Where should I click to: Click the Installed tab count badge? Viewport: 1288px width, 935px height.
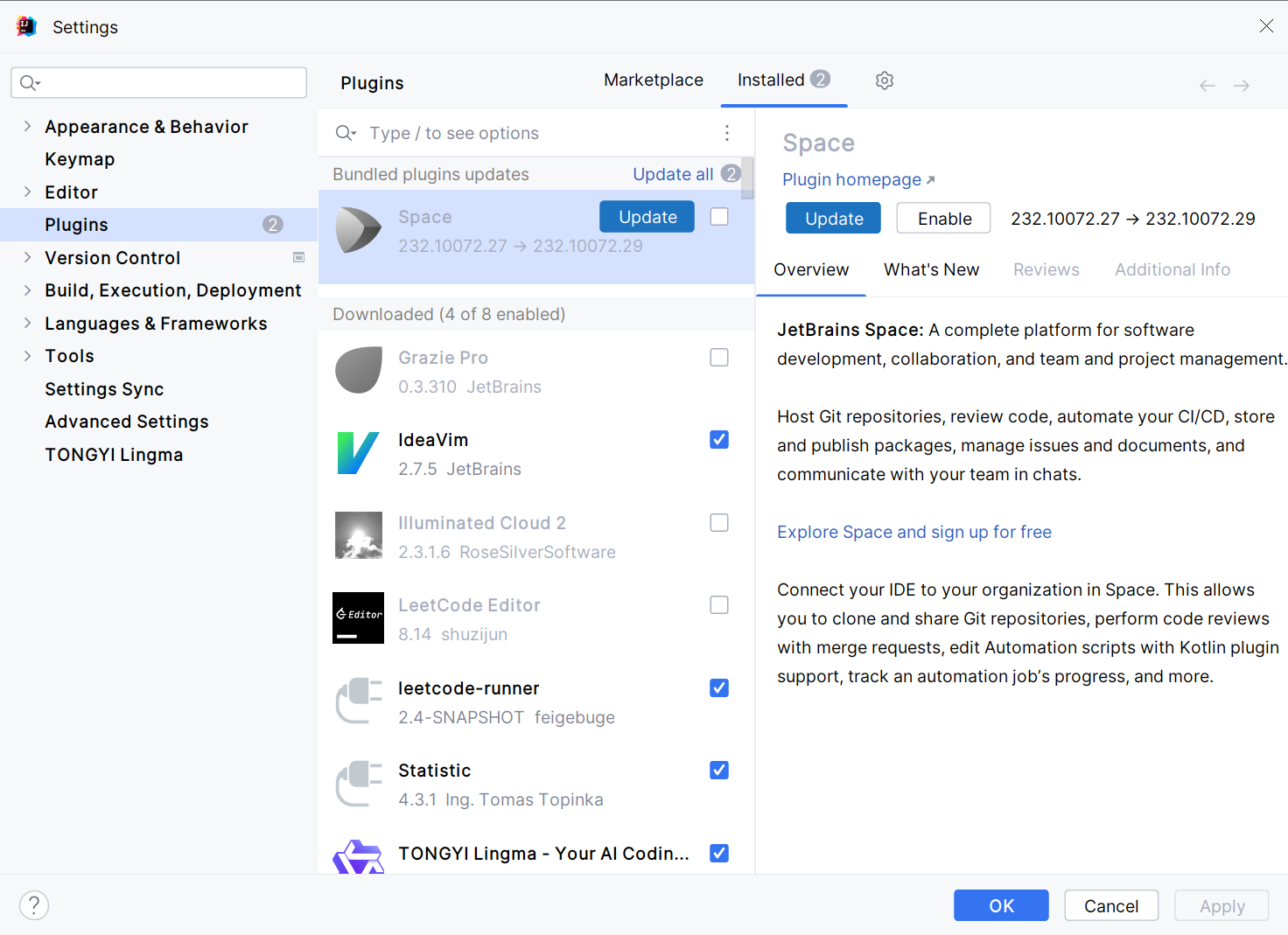click(820, 79)
